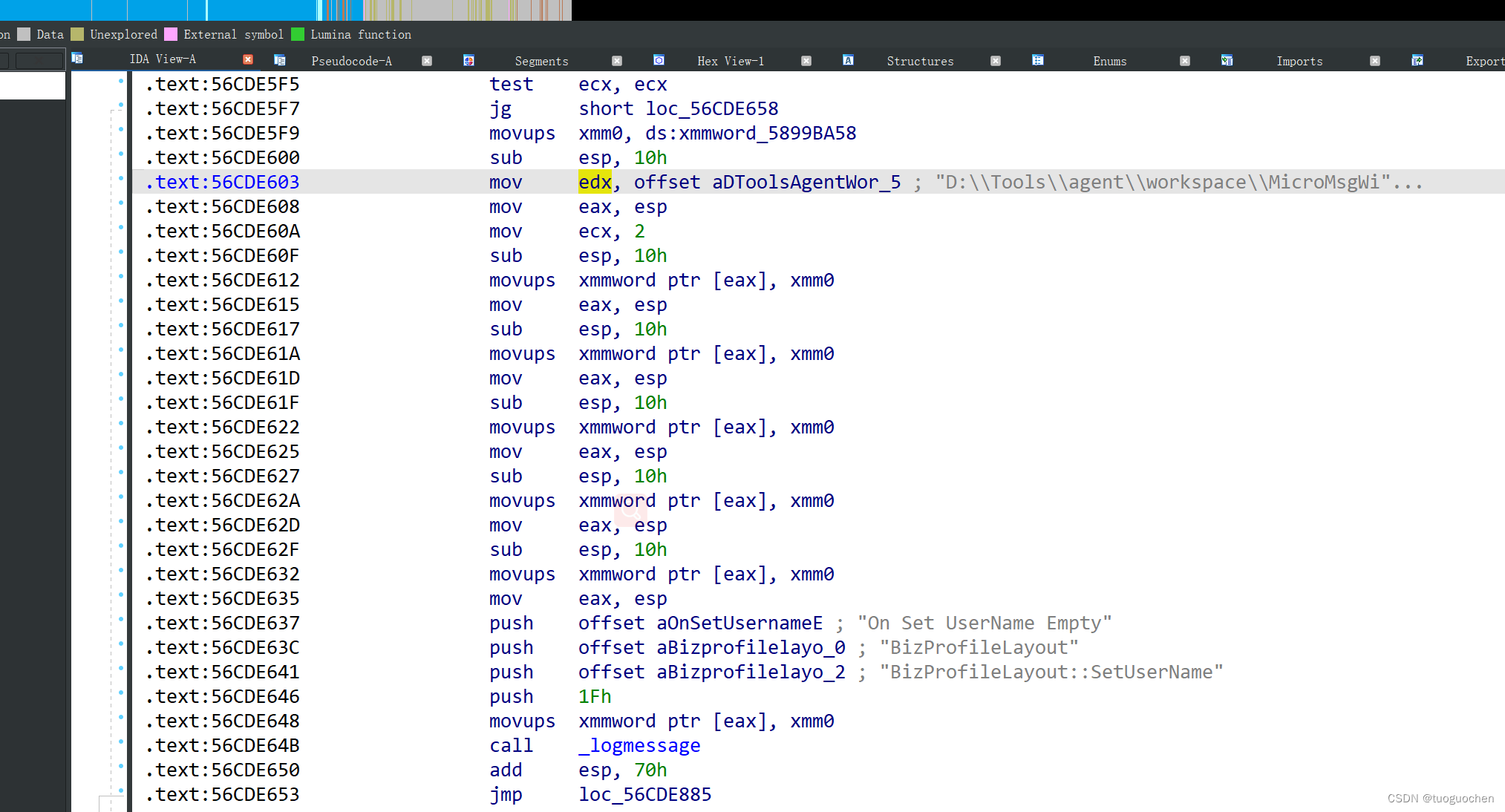Click string offset aBizprofilelayo_0
The height and width of the screenshot is (812, 1505).
coord(751,647)
